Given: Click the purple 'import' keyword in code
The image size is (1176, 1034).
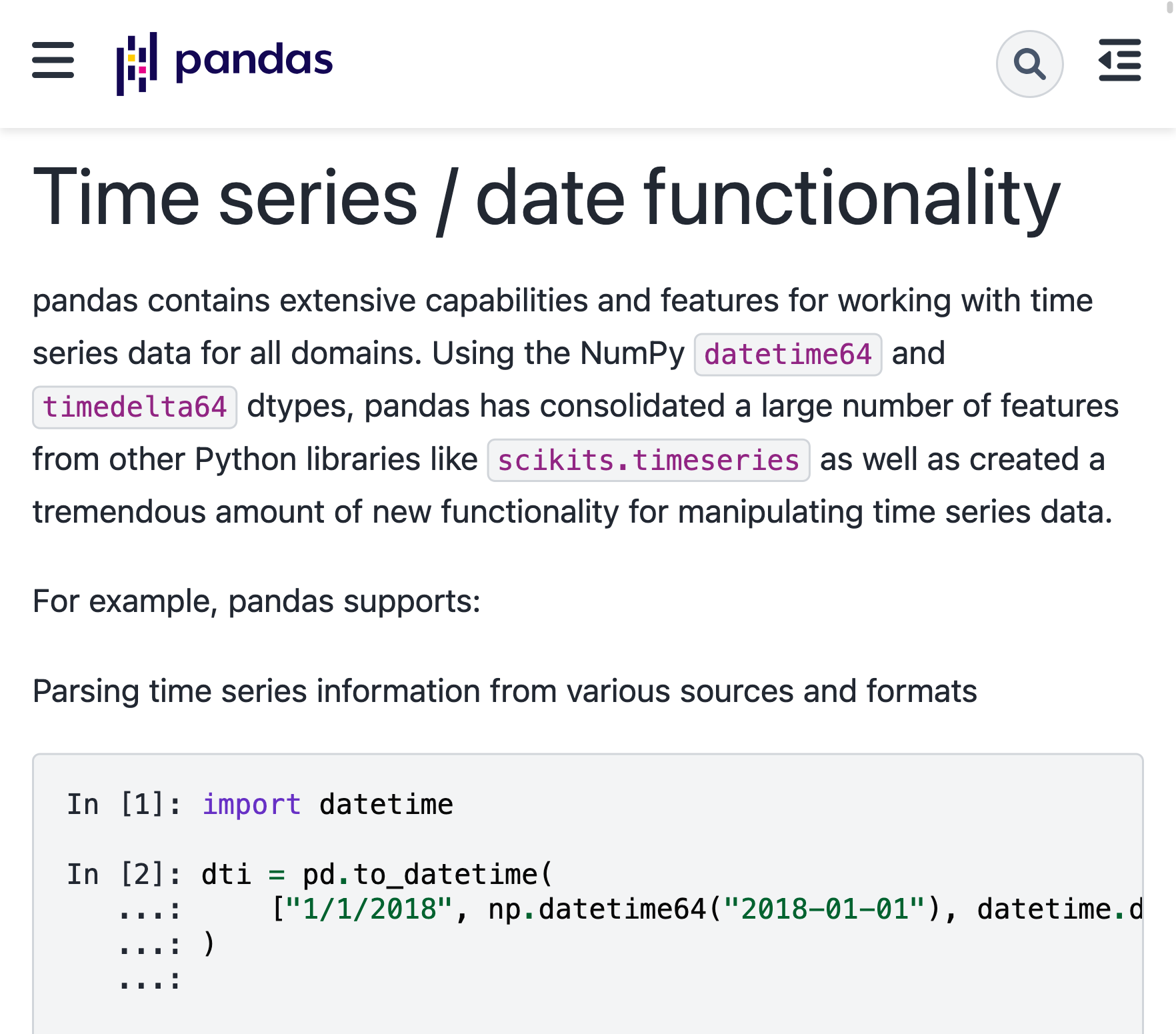Looking at the screenshot, I should click(x=251, y=805).
